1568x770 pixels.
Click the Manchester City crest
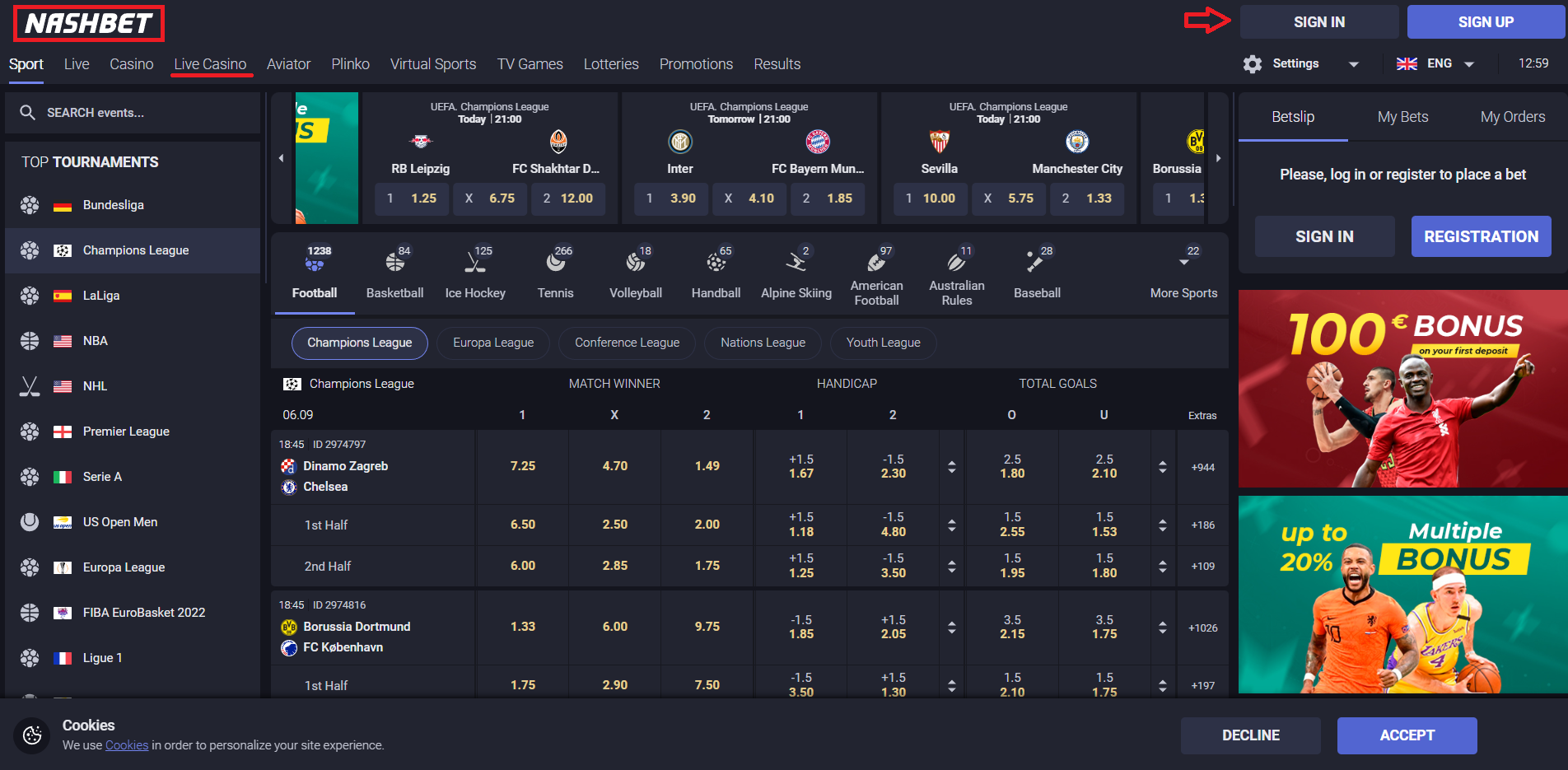[x=1077, y=142]
